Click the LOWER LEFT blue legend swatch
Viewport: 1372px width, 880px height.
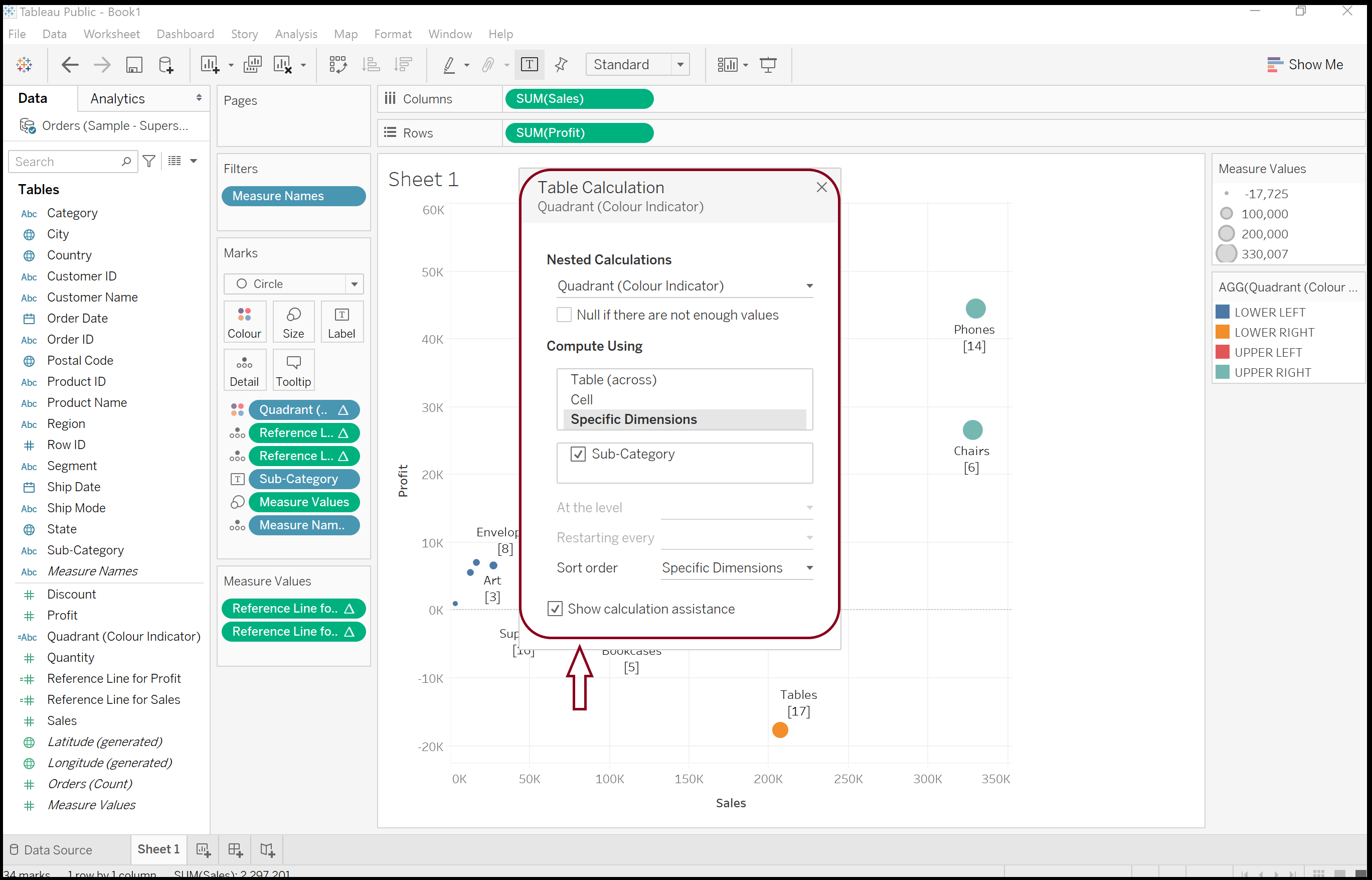click(x=1223, y=313)
